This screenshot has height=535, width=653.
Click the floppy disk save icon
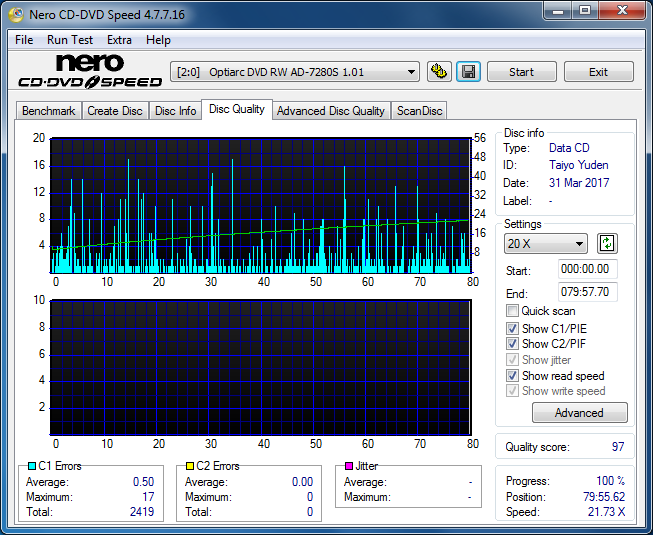click(467, 72)
